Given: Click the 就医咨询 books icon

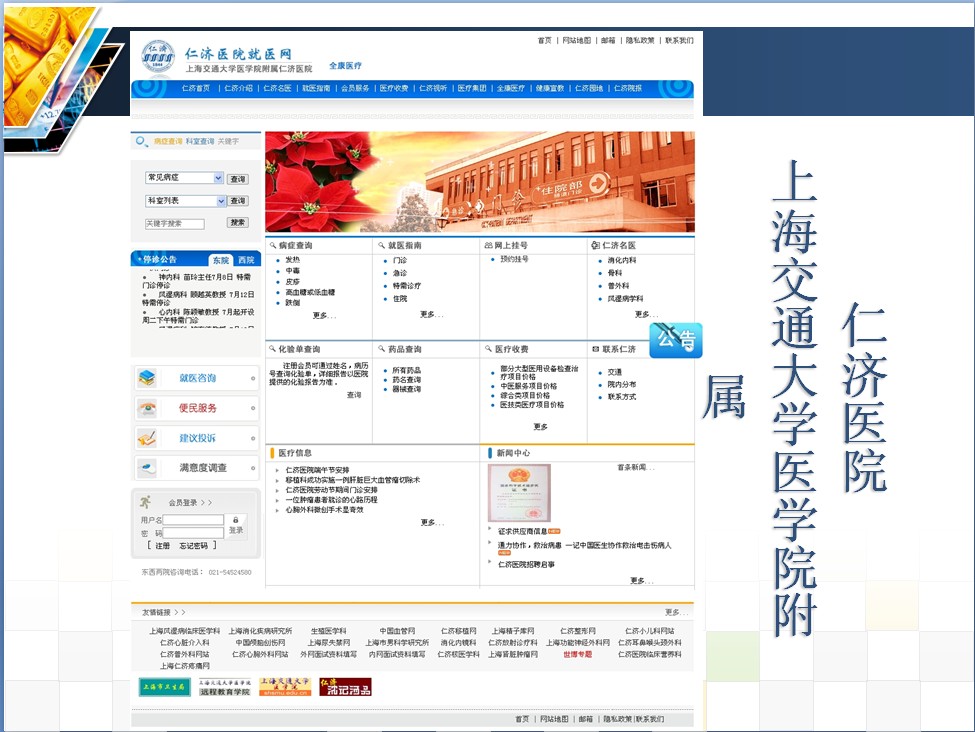Looking at the screenshot, I should tap(147, 378).
